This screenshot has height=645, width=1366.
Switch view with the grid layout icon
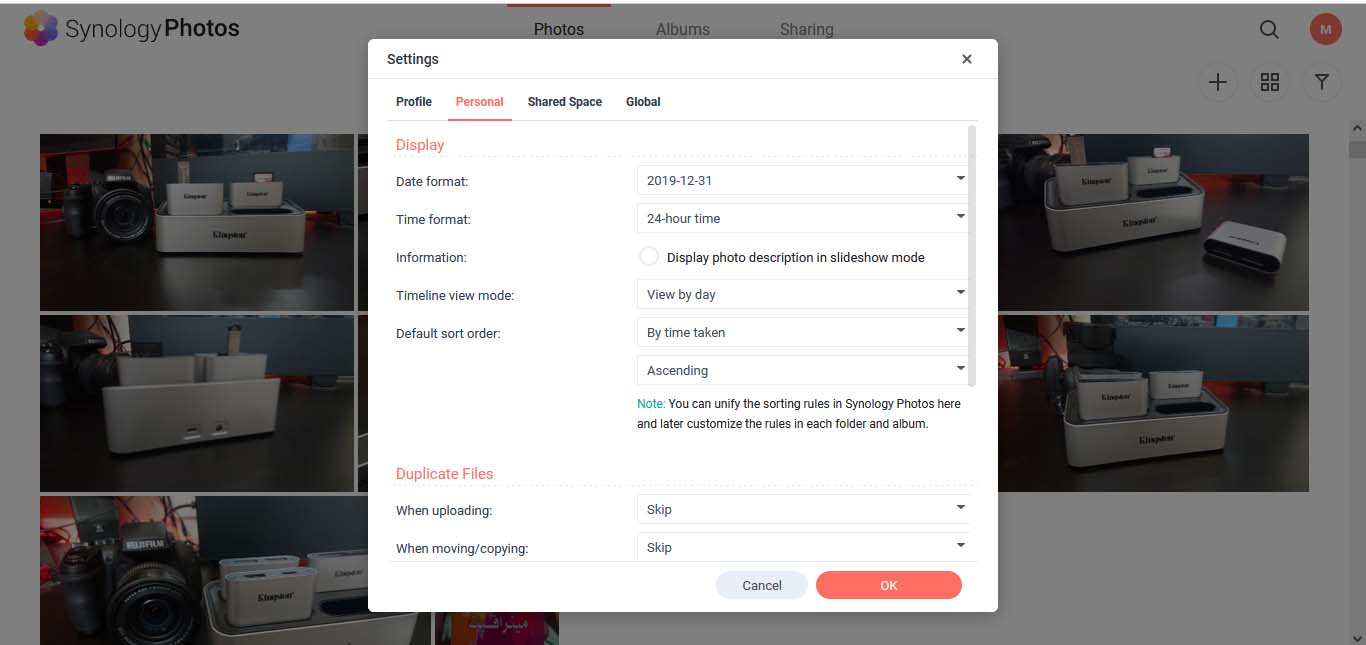[x=1270, y=83]
